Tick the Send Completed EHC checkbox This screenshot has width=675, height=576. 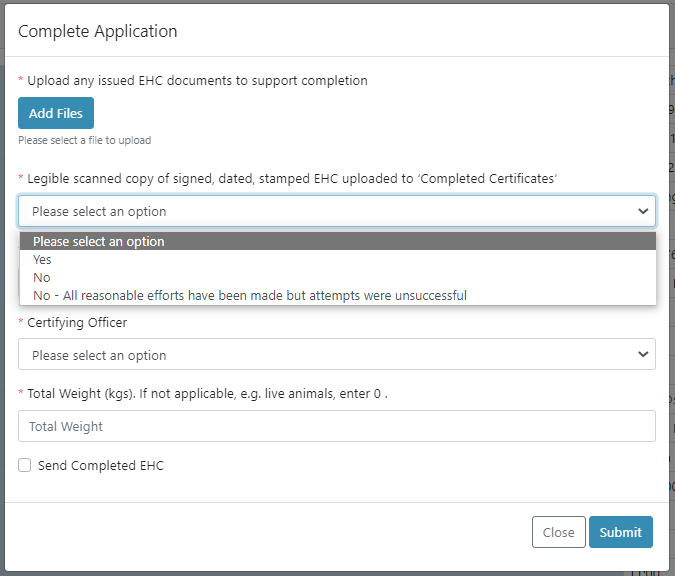(25, 465)
